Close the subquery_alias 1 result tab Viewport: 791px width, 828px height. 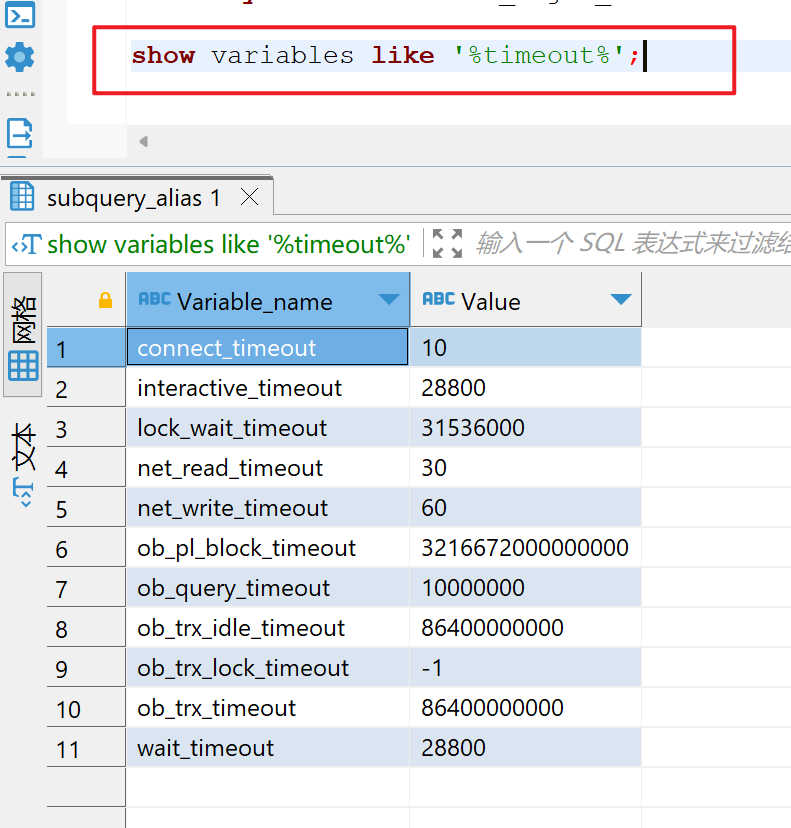click(x=250, y=198)
